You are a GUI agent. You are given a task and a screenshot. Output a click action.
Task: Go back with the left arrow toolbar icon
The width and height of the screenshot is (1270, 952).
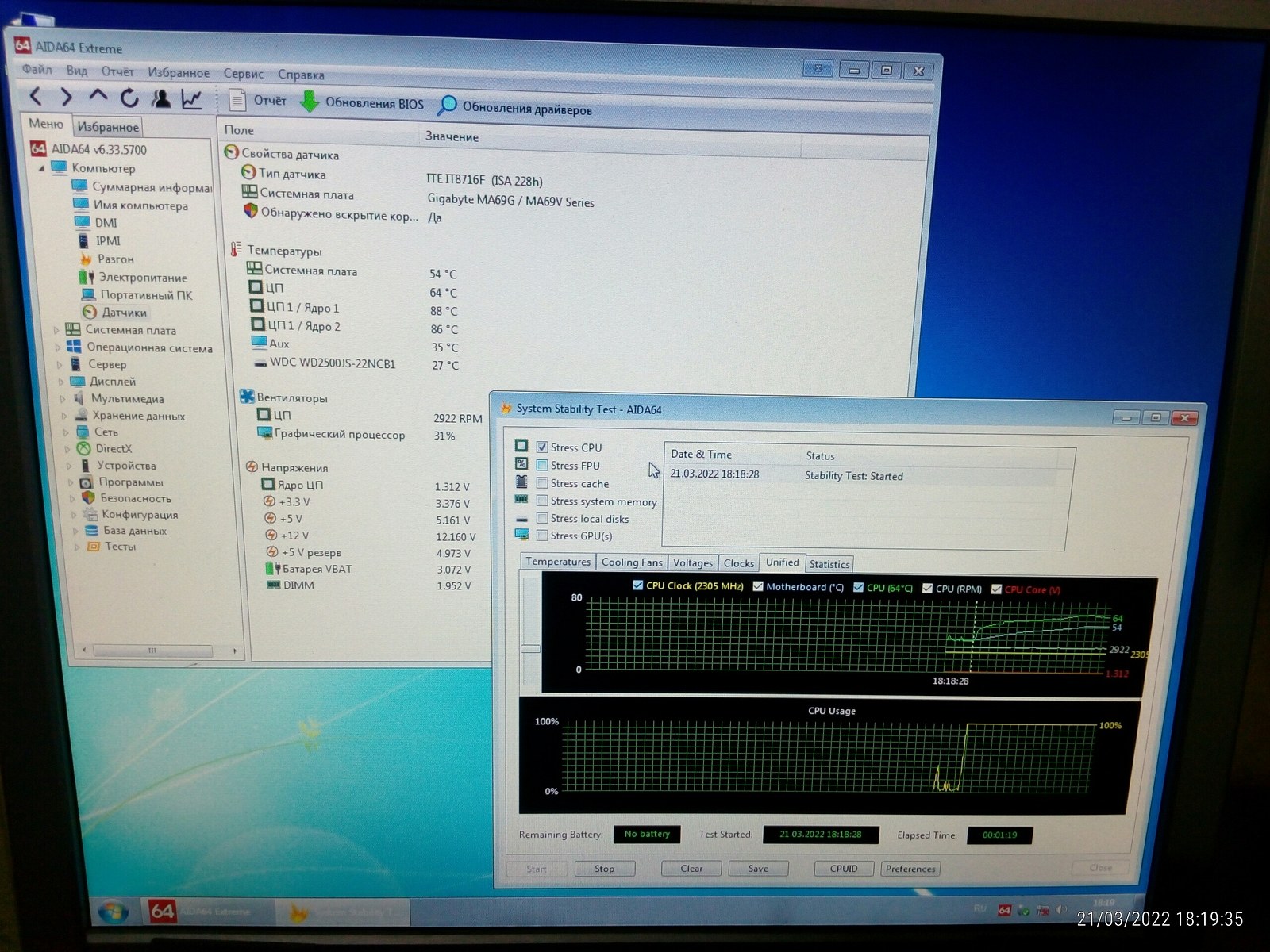pos(36,97)
